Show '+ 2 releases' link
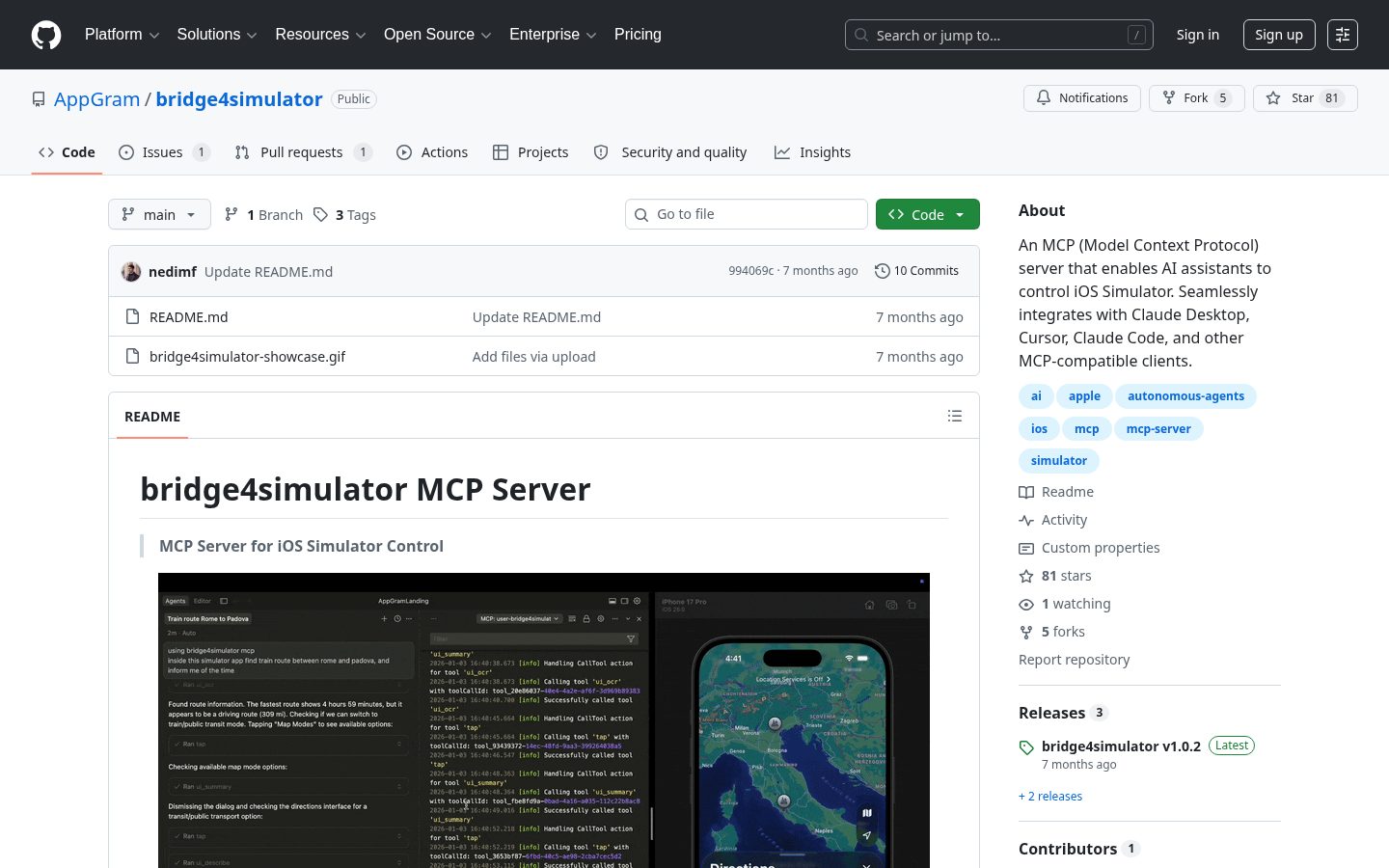Screen dimensions: 1389x868 point(1050,797)
